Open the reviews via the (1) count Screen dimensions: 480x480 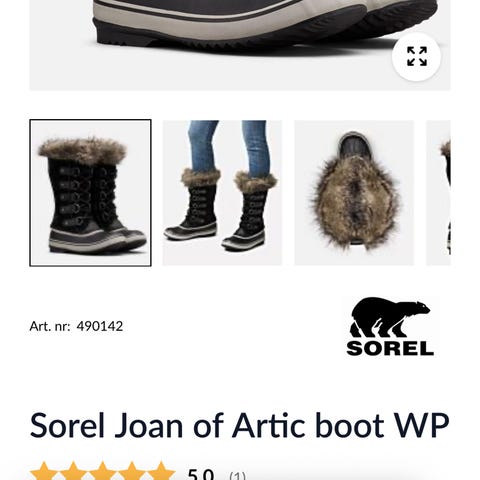237,475
